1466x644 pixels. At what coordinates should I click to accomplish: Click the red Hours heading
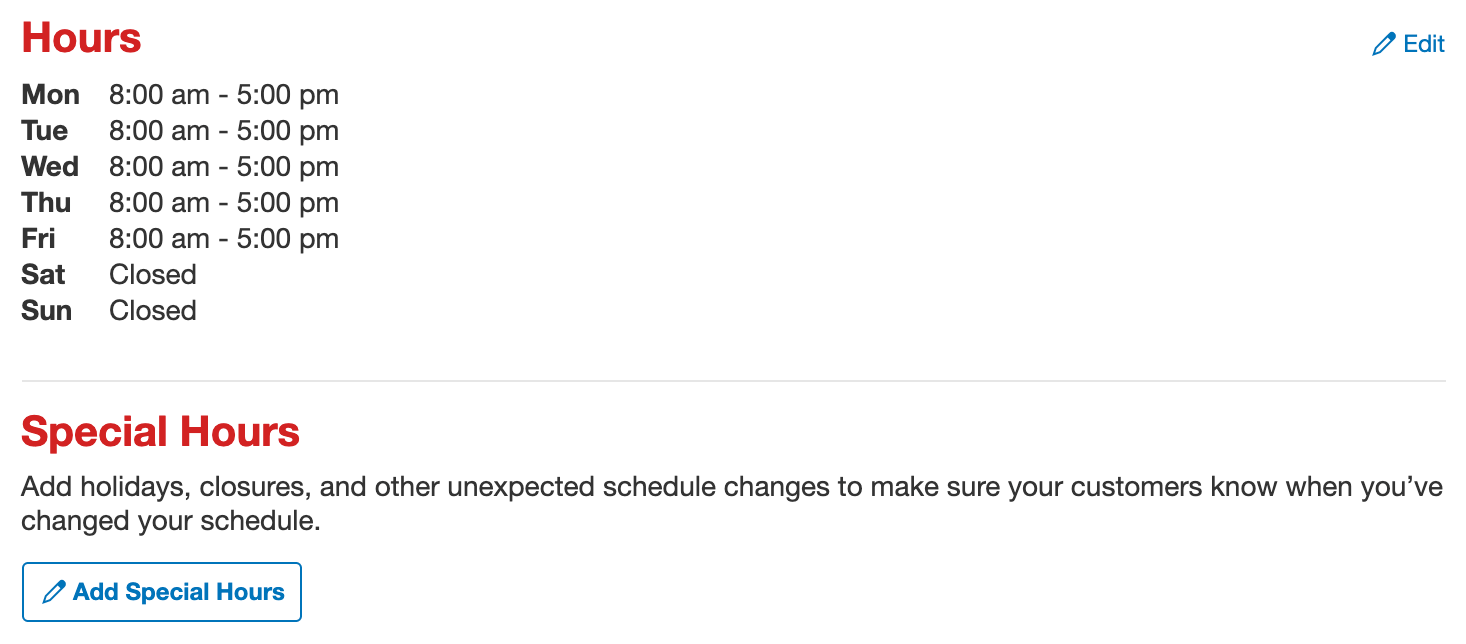tap(81, 38)
